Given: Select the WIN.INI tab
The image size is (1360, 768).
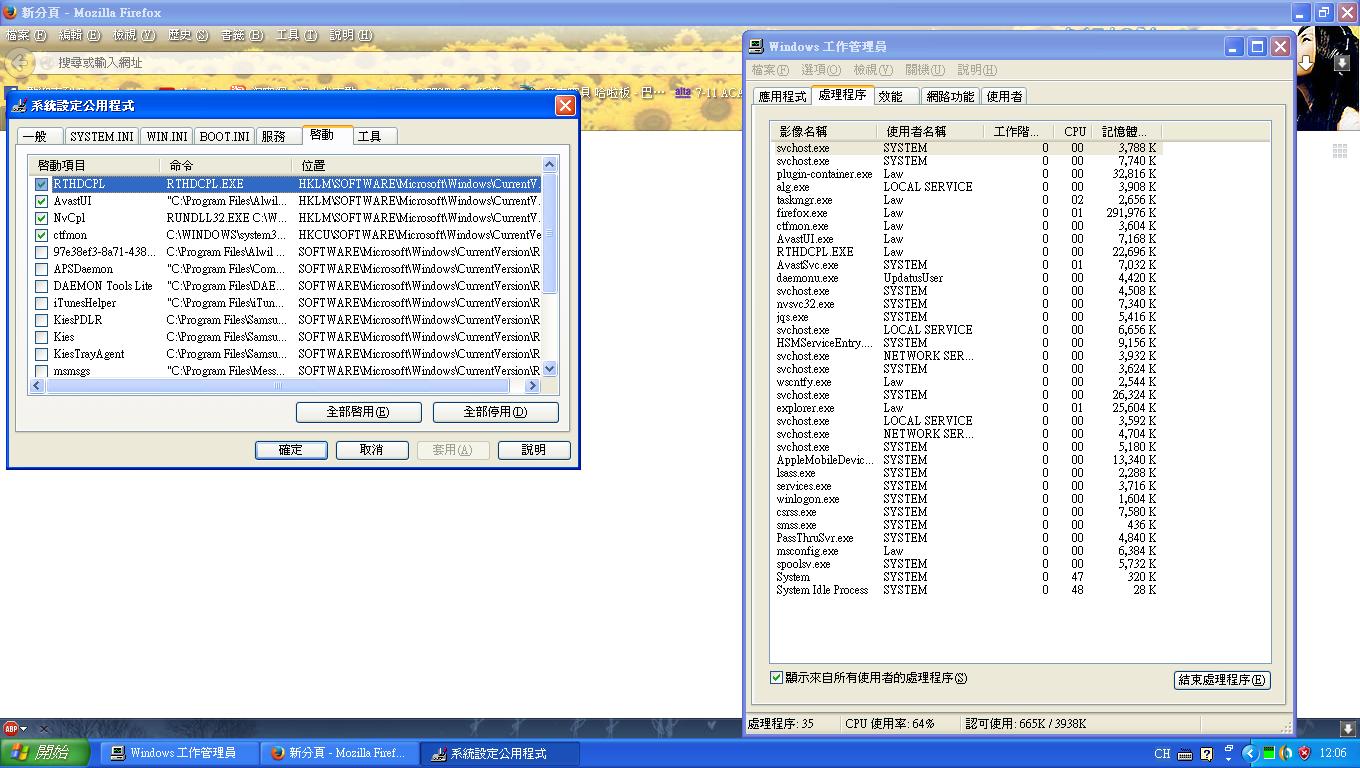Looking at the screenshot, I should (166, 136).
